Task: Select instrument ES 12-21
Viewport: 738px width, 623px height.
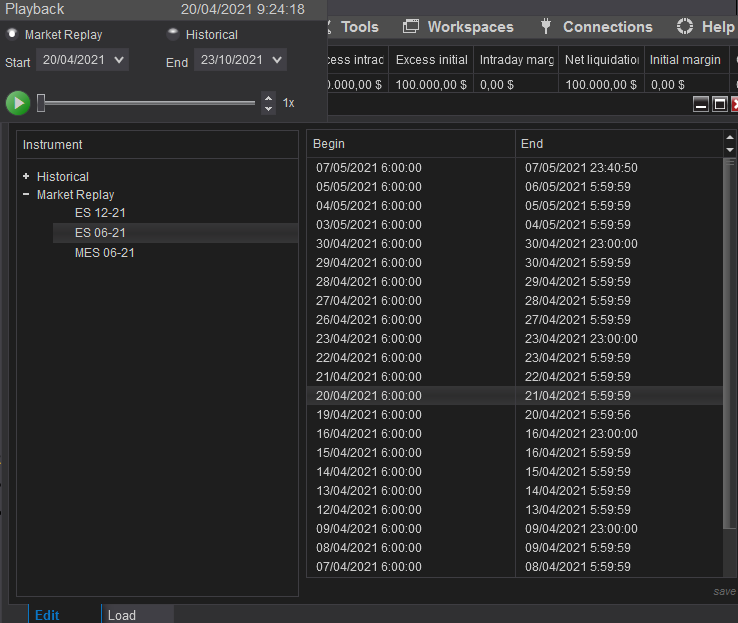Action: tap(100, 213)
